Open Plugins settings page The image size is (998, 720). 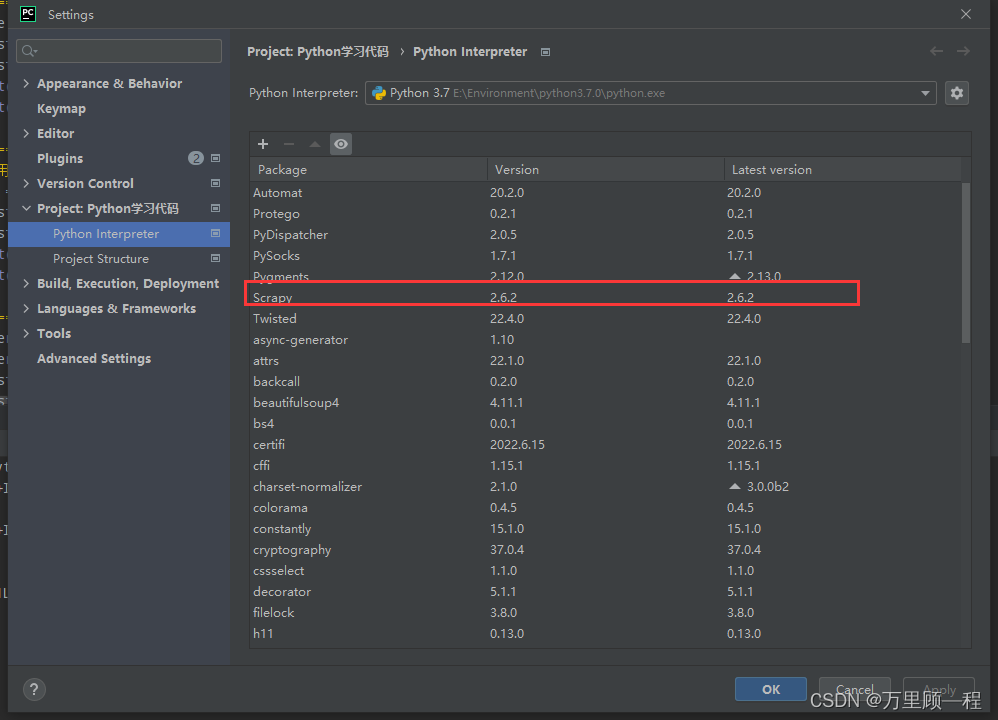pyautogui.click(x=60, y=159)
